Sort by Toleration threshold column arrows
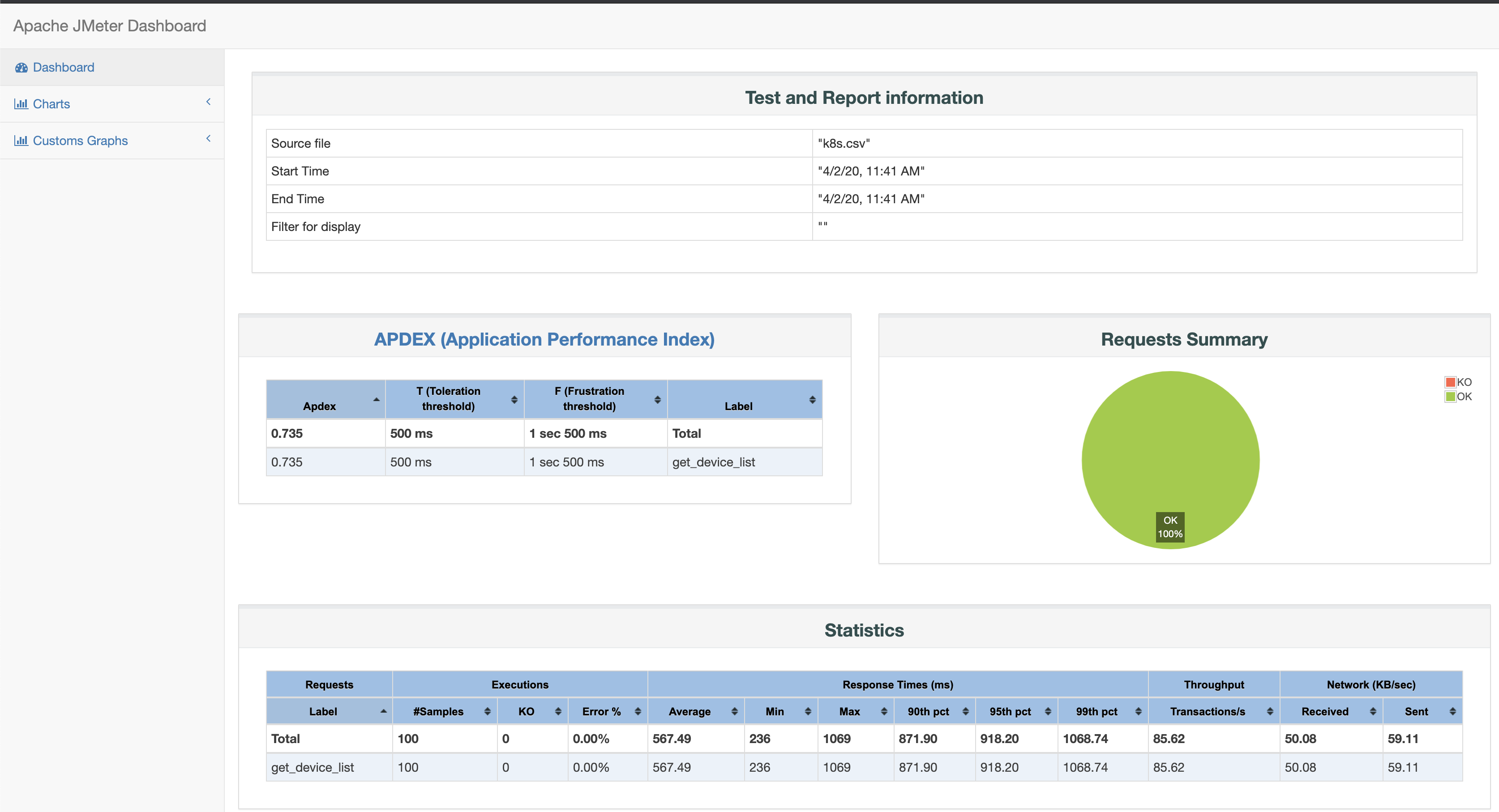 (x=514, y=400)
